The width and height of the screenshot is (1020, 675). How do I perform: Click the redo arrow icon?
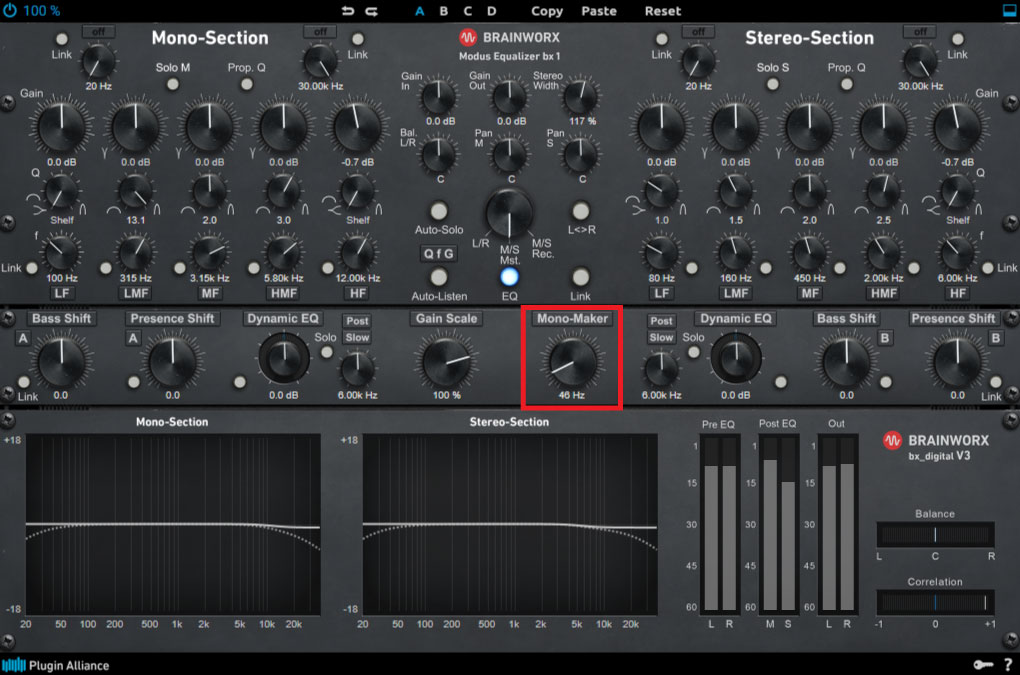[x=372, y=11]
